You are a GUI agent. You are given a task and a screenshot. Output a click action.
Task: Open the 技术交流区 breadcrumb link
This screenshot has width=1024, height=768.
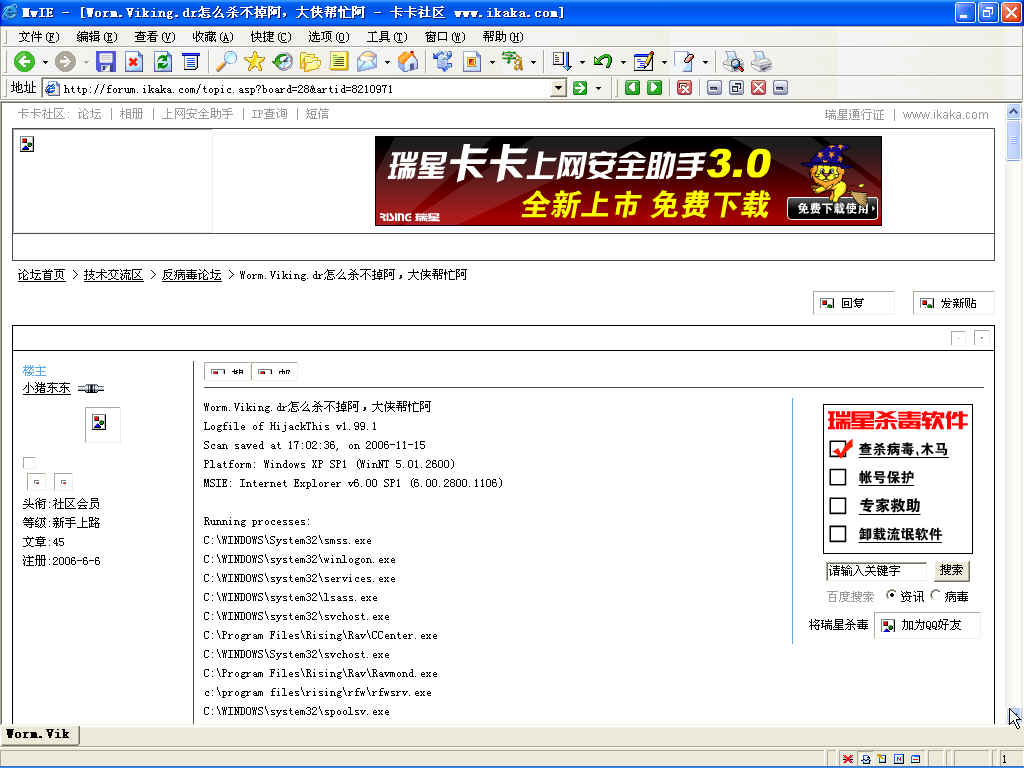pyautogui.click(x=113, y=275)
